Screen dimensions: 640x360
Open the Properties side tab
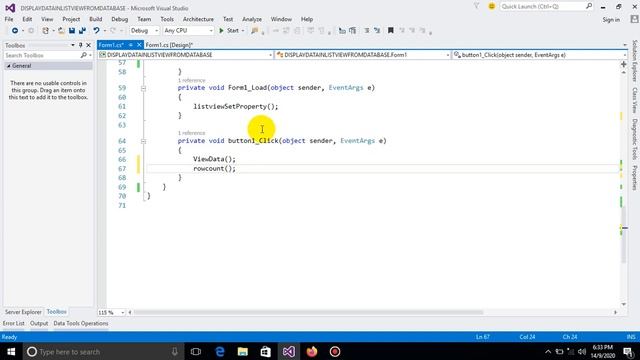tap(635, 178)
